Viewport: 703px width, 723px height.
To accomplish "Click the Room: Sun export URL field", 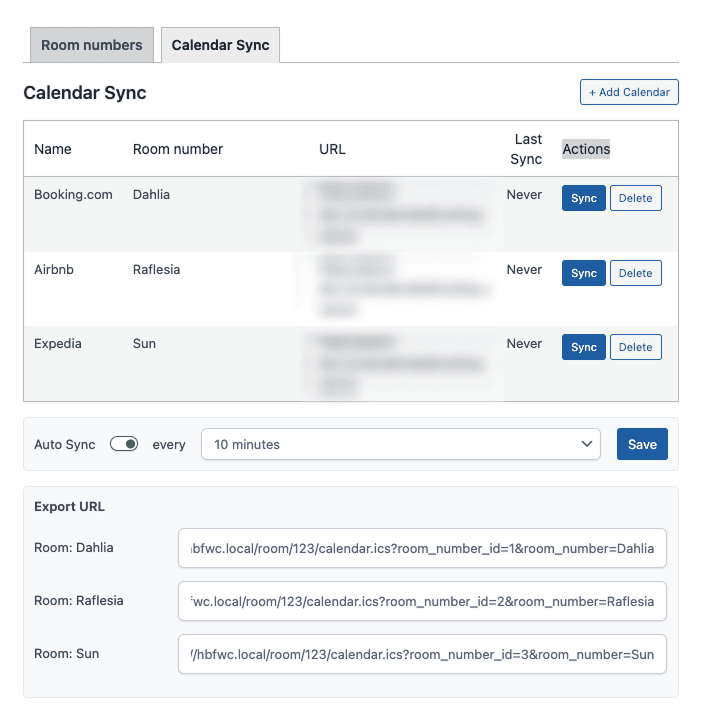I will pos(422,654).
